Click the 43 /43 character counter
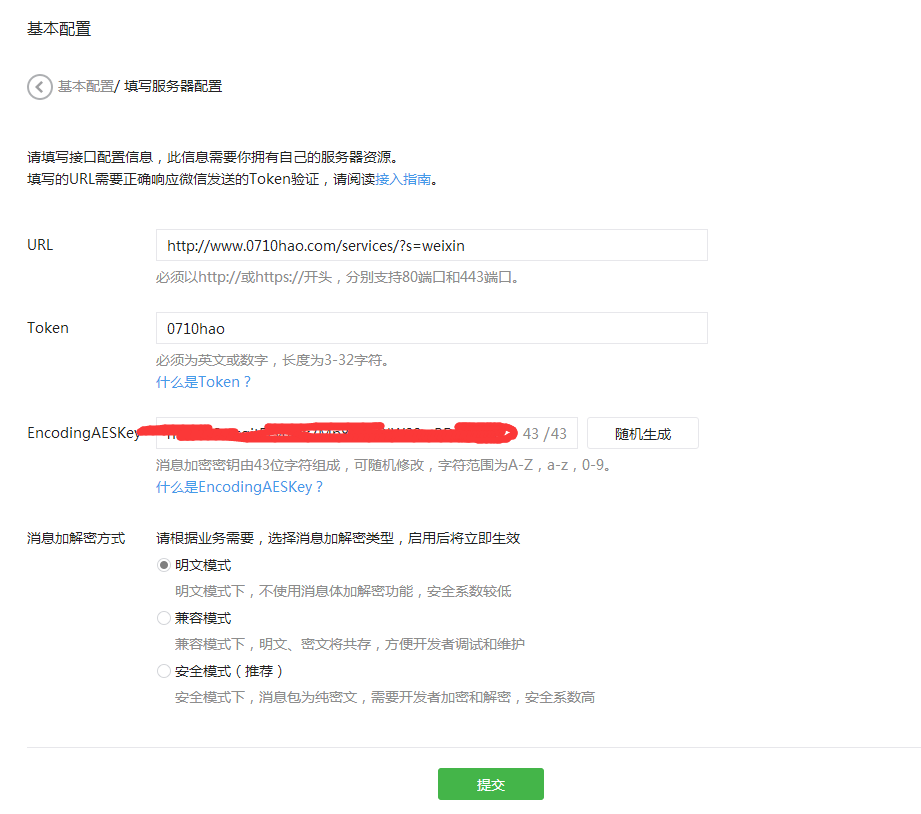921x814 pixels. tap(544, 434)
